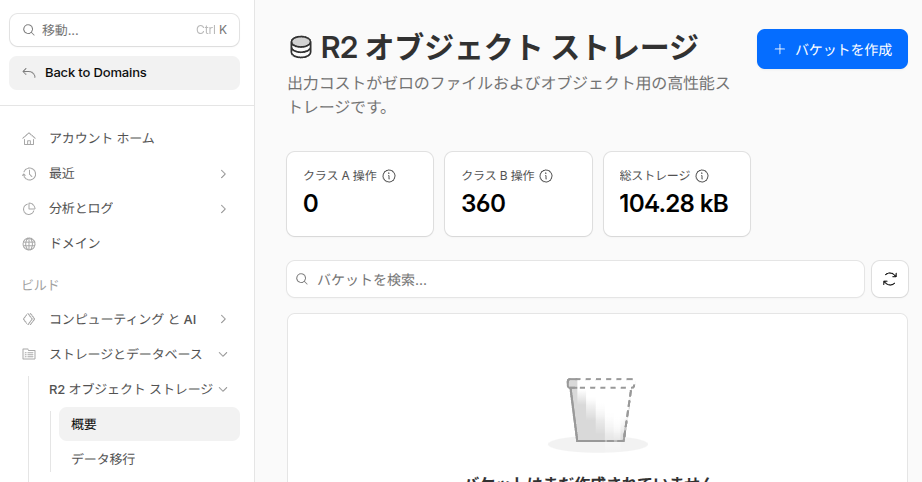Click the バケットを作成 button
Screen dimensions: 922x482
(832, 49)
